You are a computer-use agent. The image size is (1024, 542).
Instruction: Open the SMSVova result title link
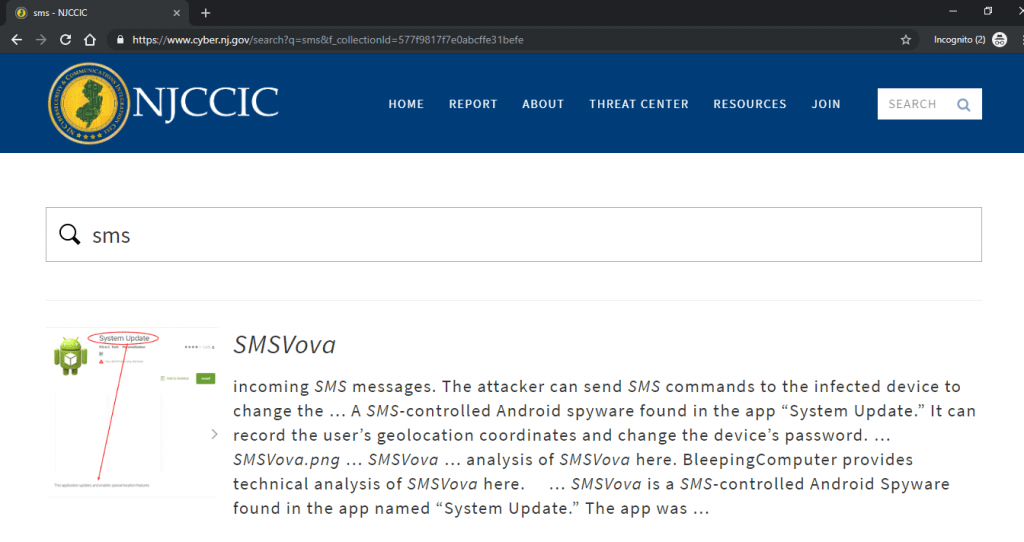(285, 345)
